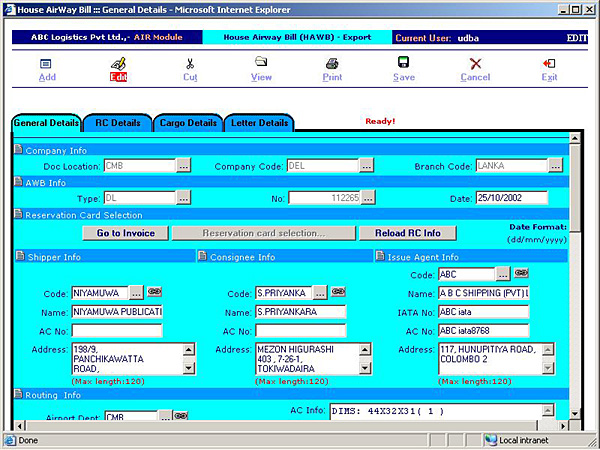Click the Print toolbar icon
Viewport: 600px width, 450px height.
point(332,64)
